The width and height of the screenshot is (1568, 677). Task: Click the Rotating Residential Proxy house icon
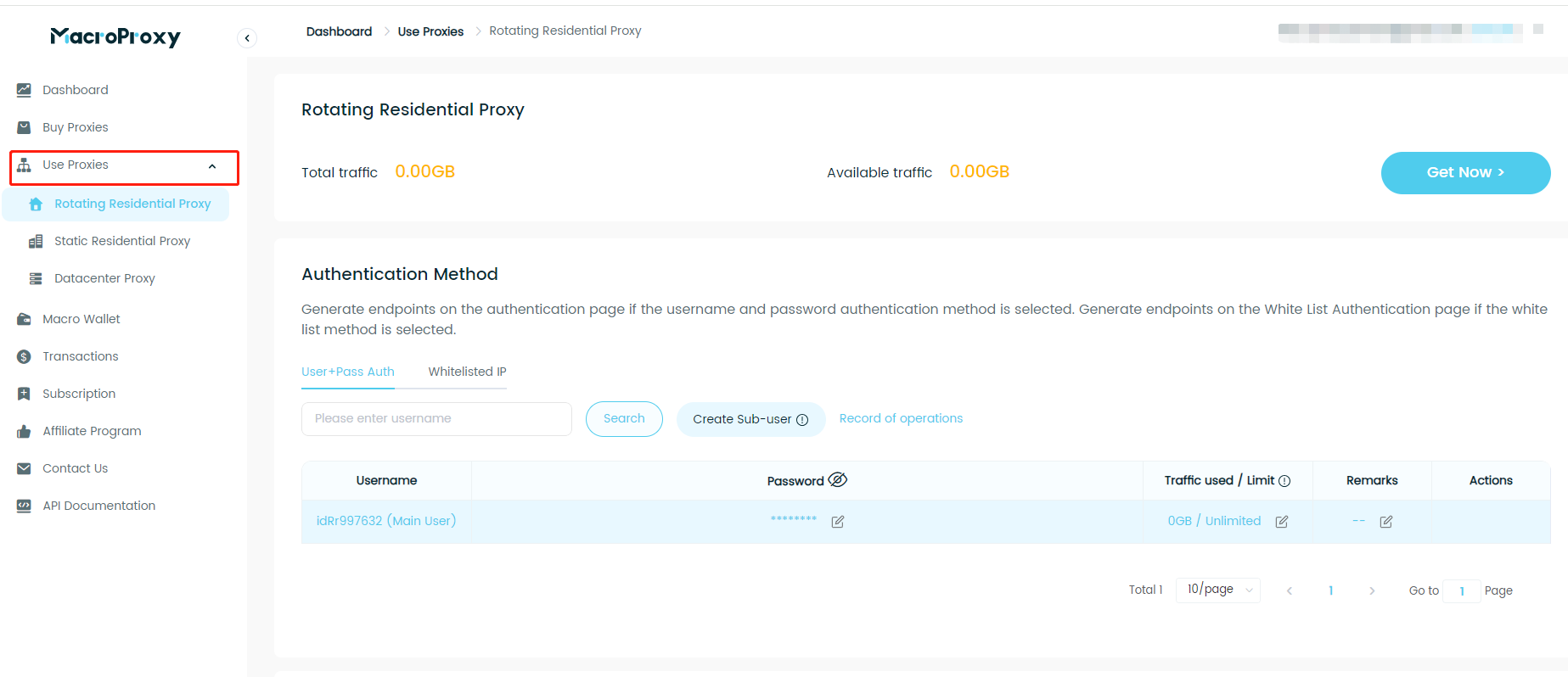coord(36,204)
